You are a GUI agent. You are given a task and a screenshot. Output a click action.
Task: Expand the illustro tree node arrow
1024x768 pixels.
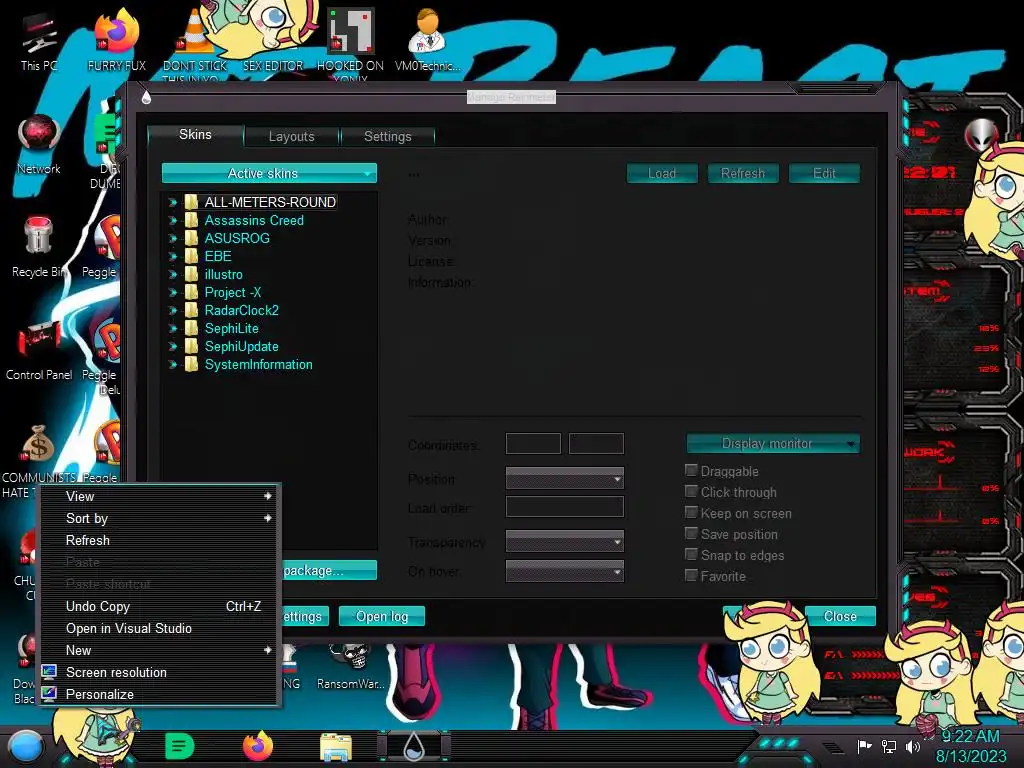tap(173, 275)
